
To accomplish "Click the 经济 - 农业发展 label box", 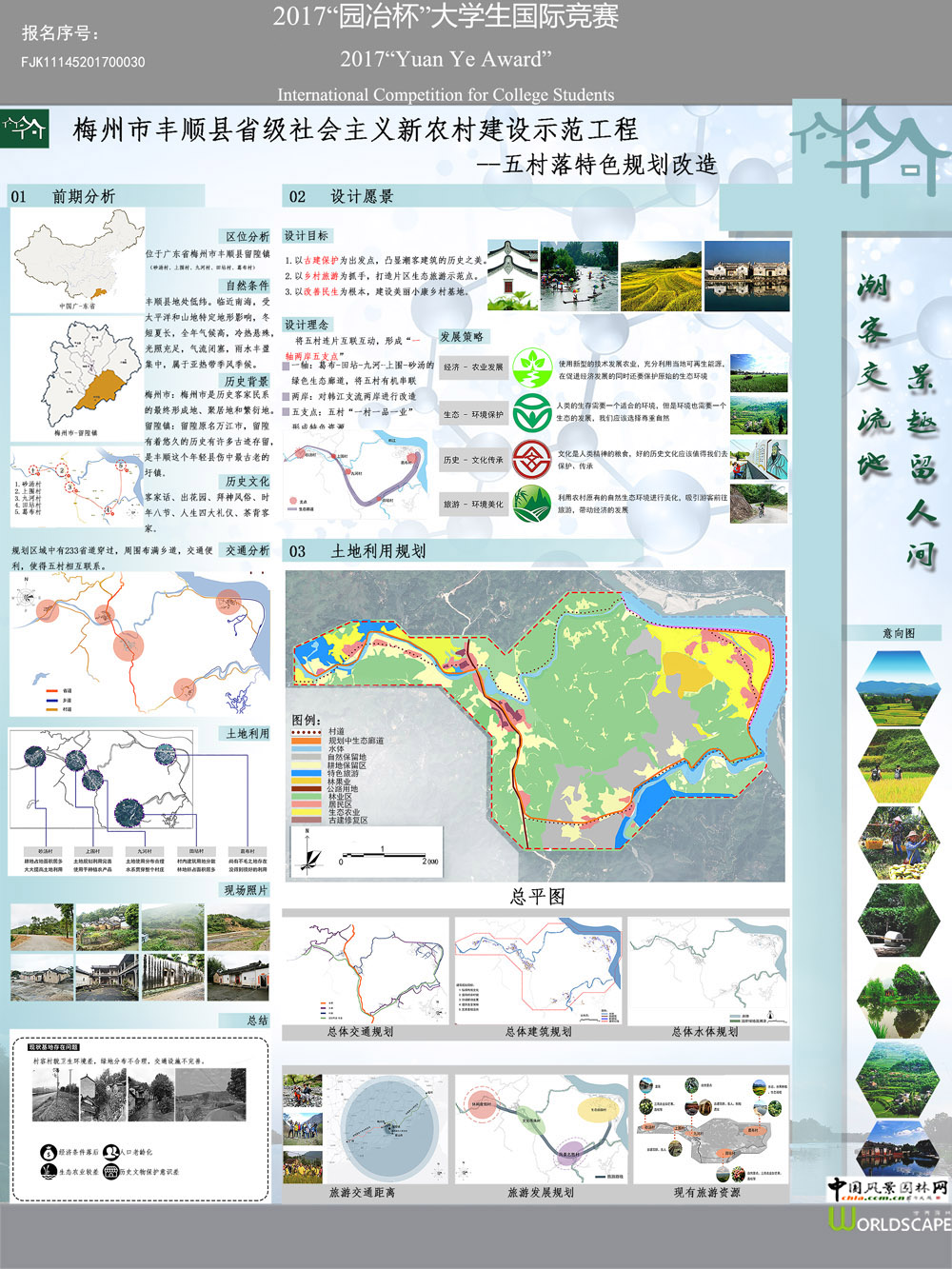I will point(473,367).
